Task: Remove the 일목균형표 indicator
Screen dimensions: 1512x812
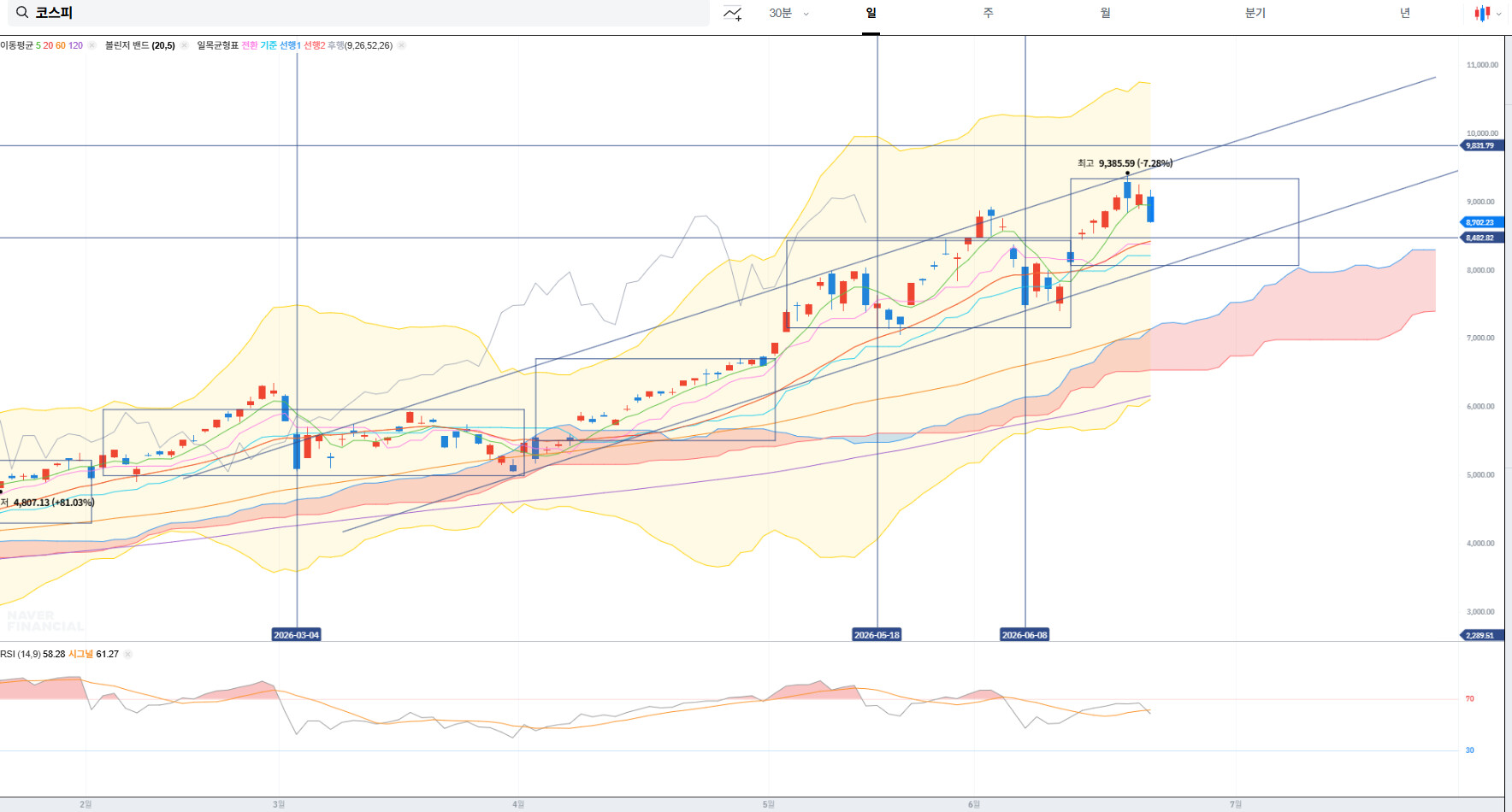Action: point(401,45)
